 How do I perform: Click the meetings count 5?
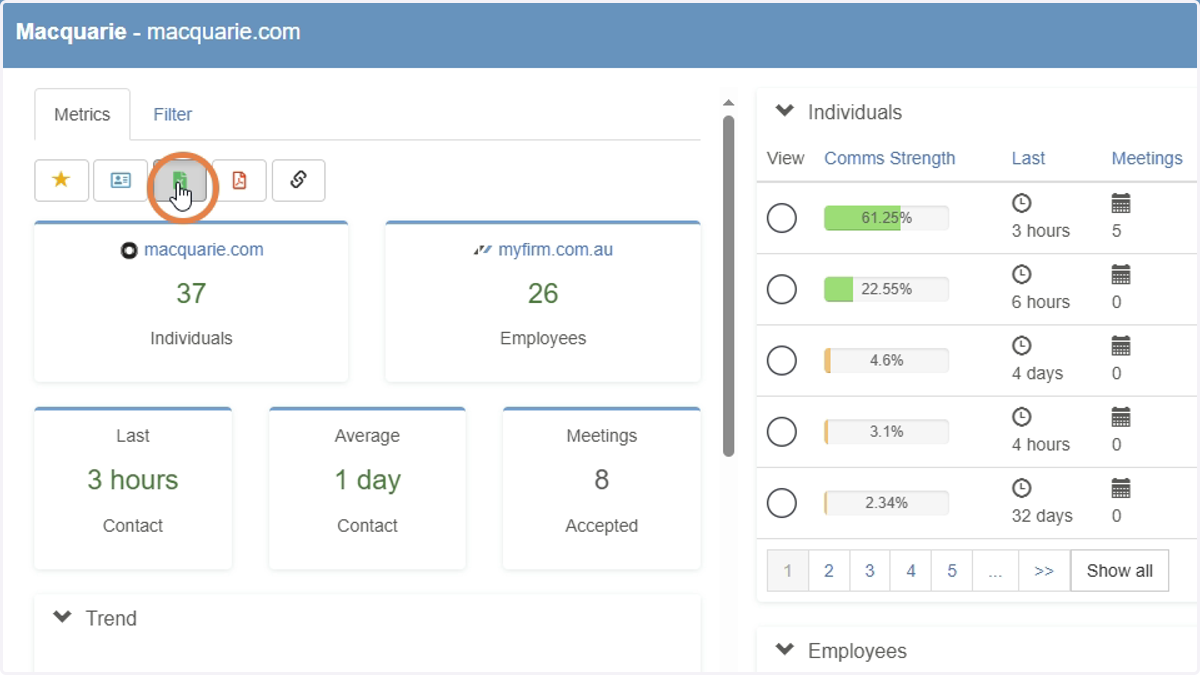tap(1117, 231)
